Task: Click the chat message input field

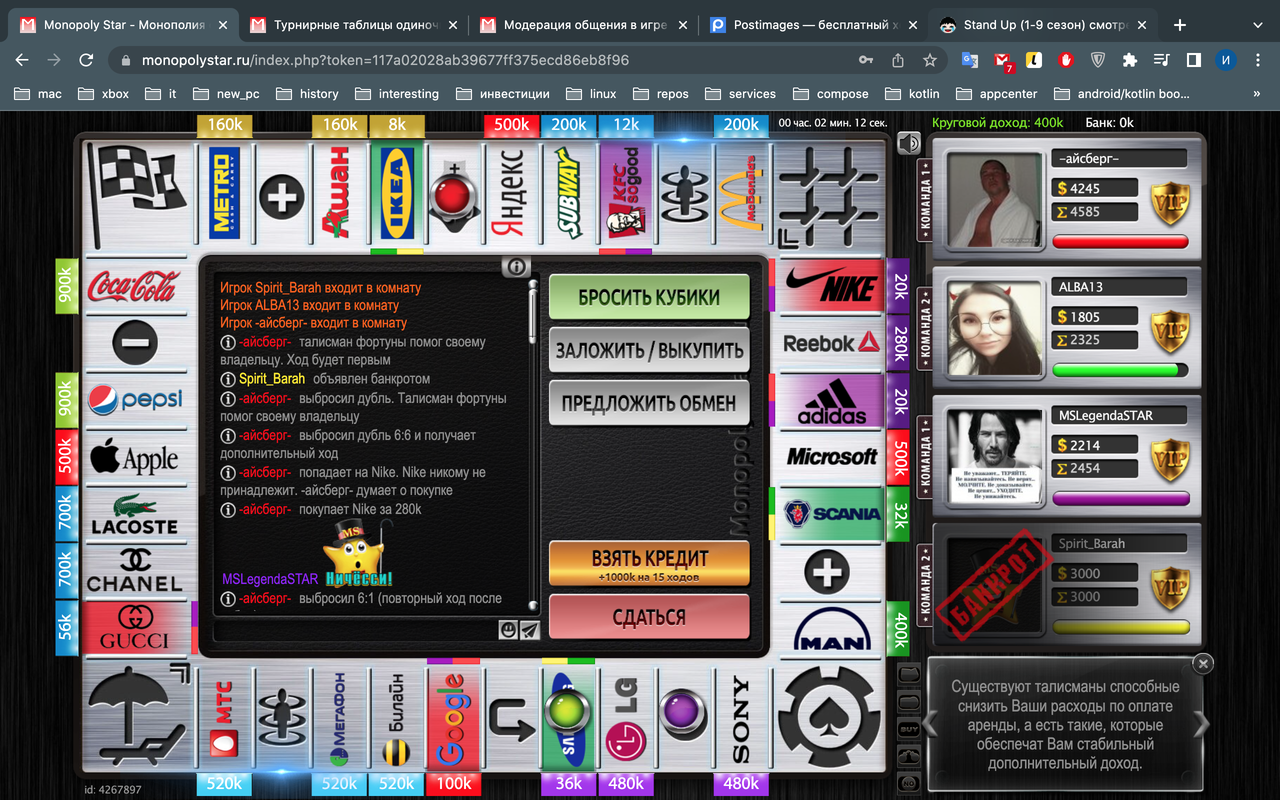Action: (356, 630)
